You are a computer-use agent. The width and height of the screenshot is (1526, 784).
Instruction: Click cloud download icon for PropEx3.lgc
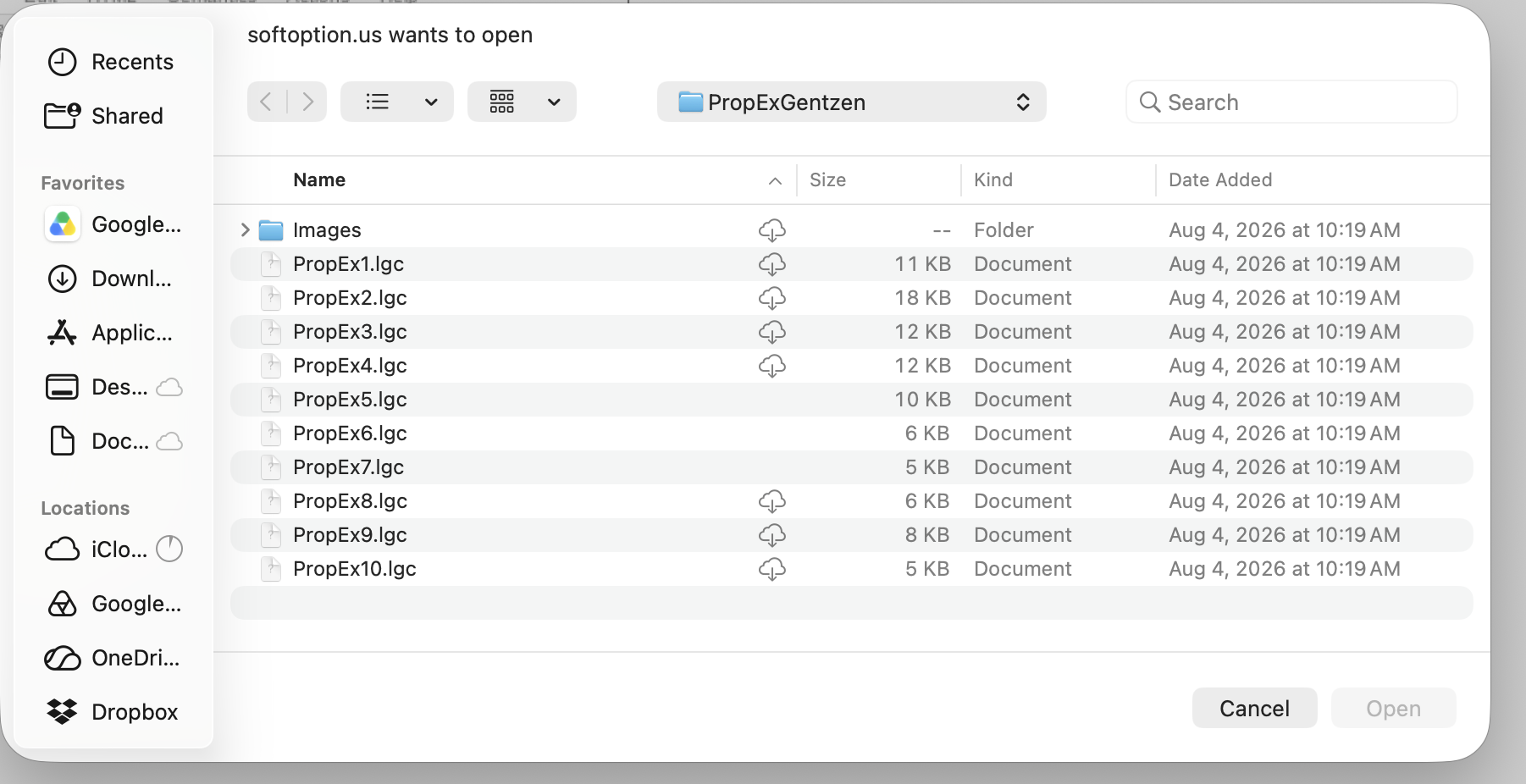click(x=771, y=332)
